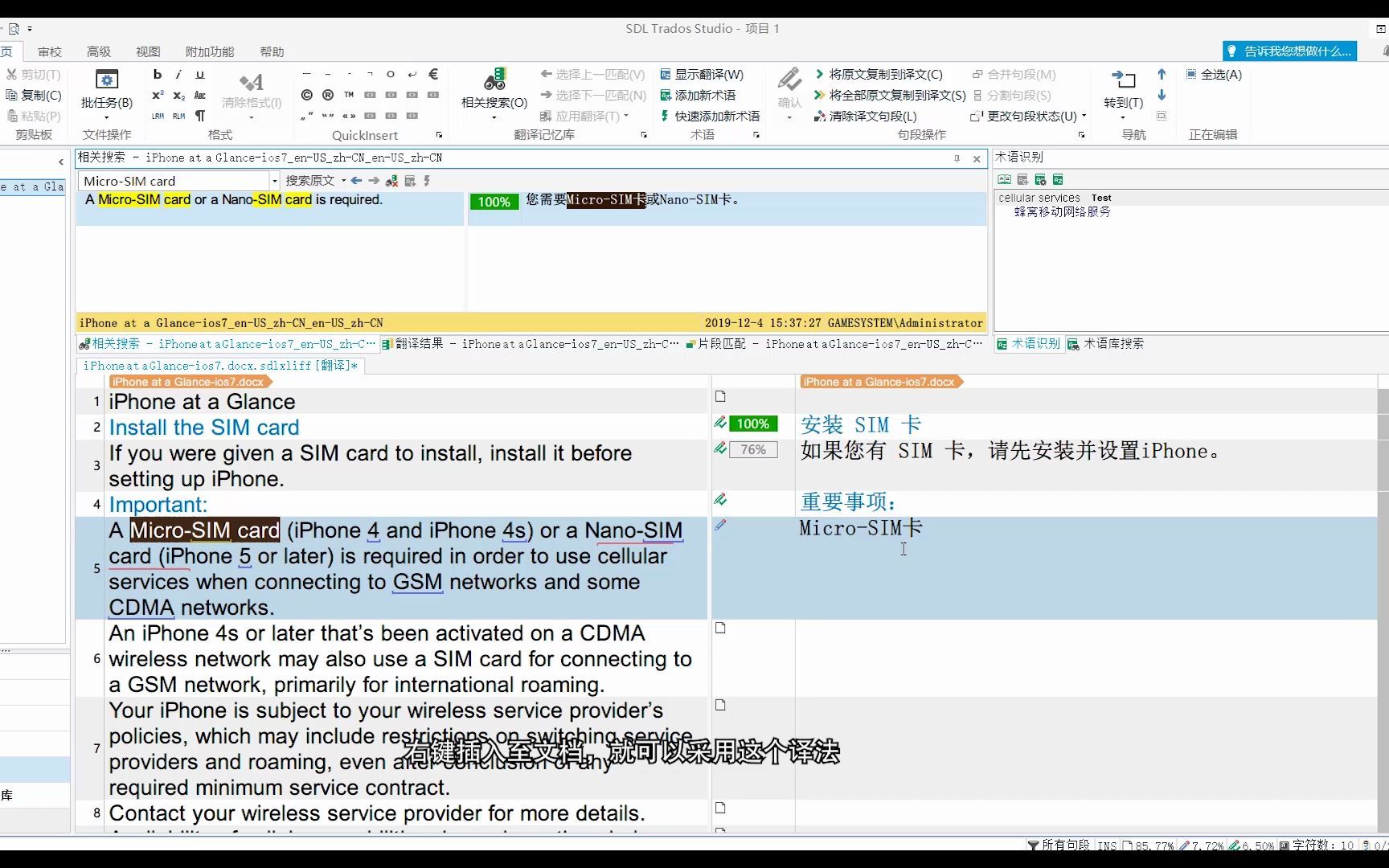Image resolution: width=1389 pixels, height=868 pixels.
Task: Insert the degree ○ symbol from QuickInsert
Action: pos(391,74)
